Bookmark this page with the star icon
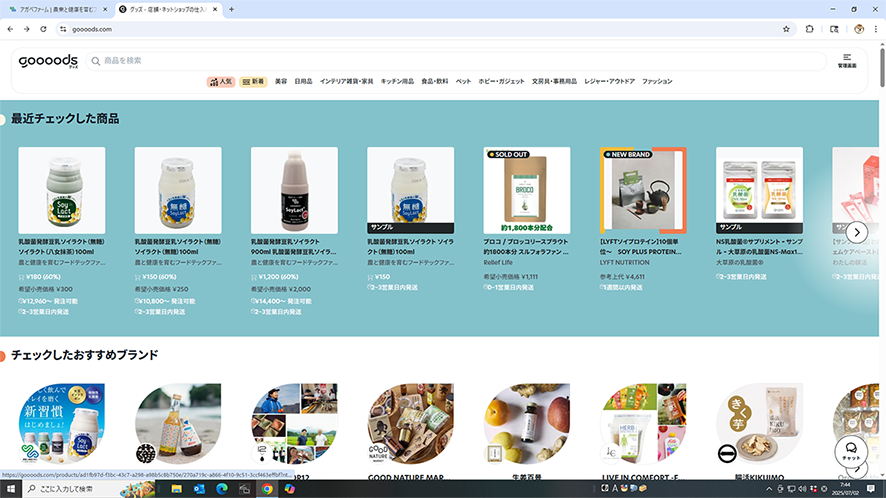 786,29
